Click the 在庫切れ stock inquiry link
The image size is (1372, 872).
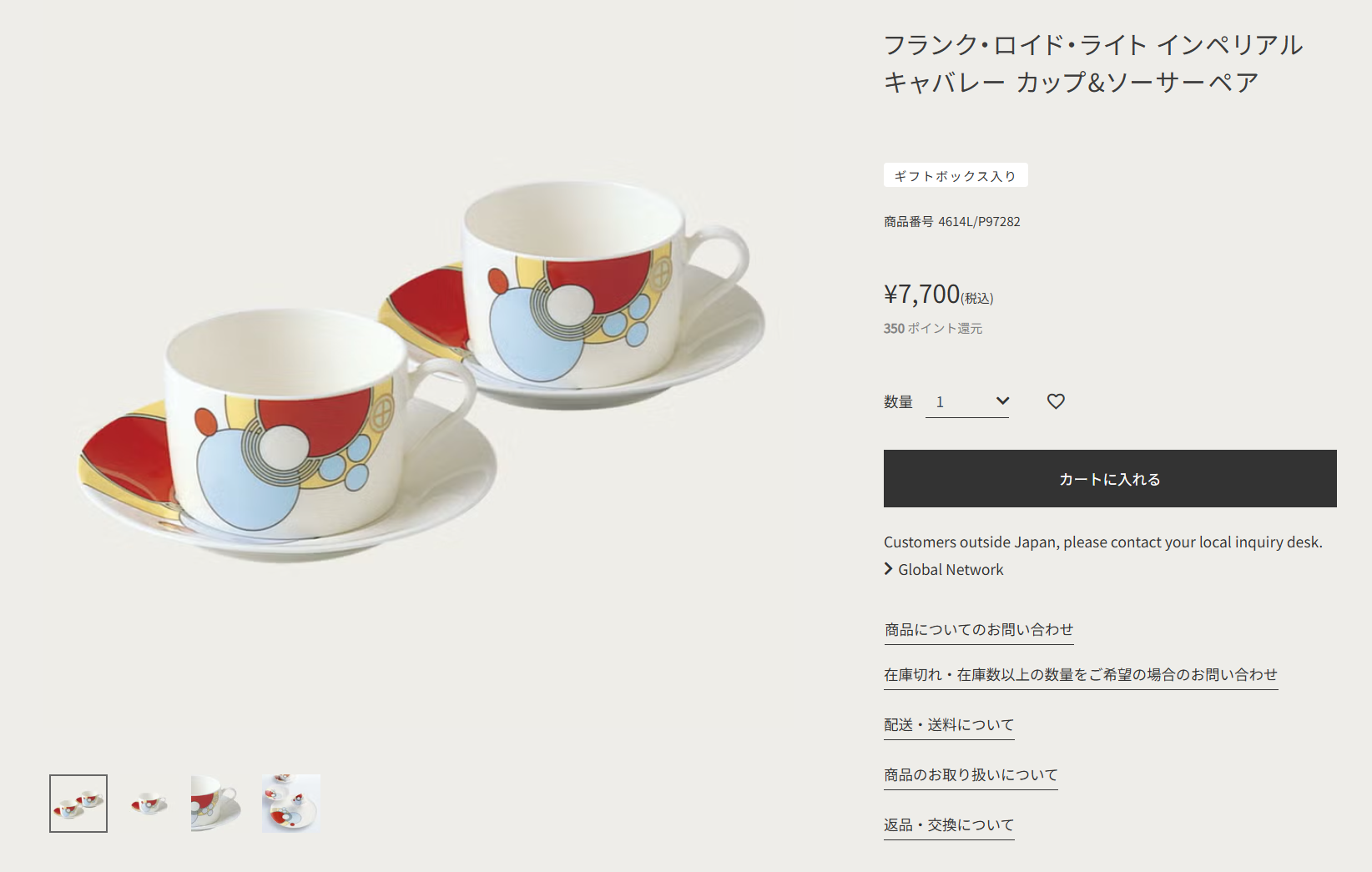pyautogui.click(x=1080, y=675)
